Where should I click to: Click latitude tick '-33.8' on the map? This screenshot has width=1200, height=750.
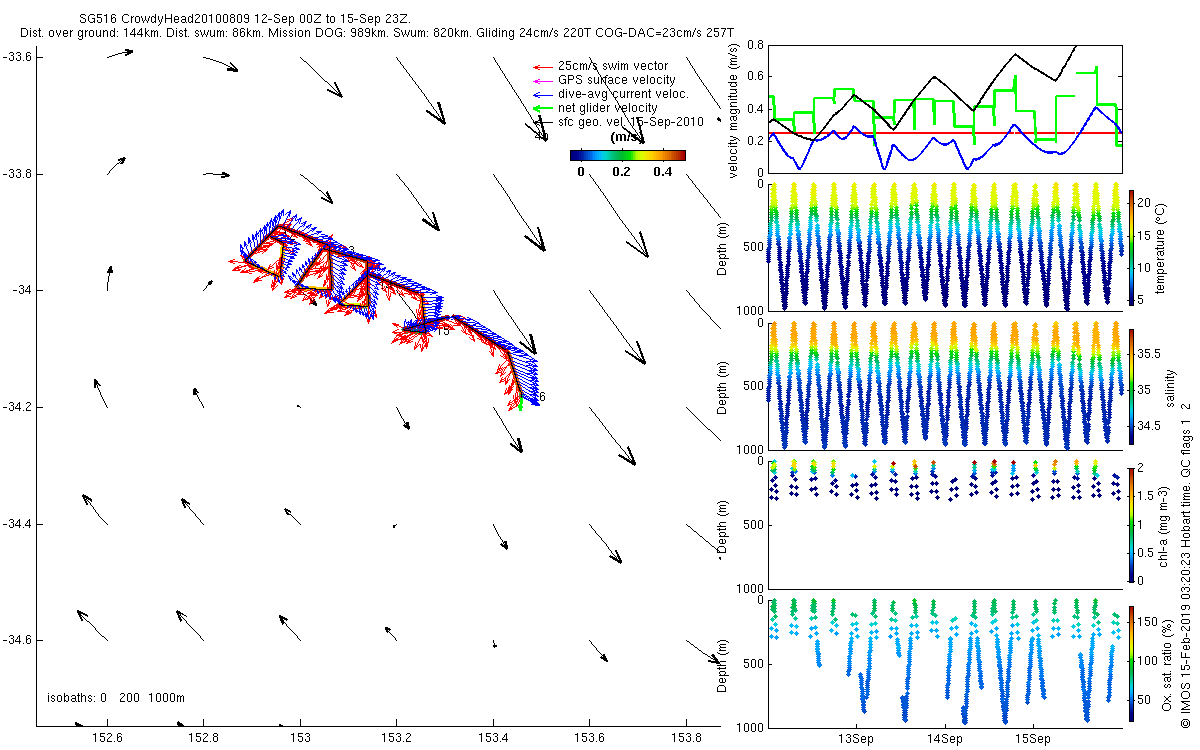click(x=18, y=174)
